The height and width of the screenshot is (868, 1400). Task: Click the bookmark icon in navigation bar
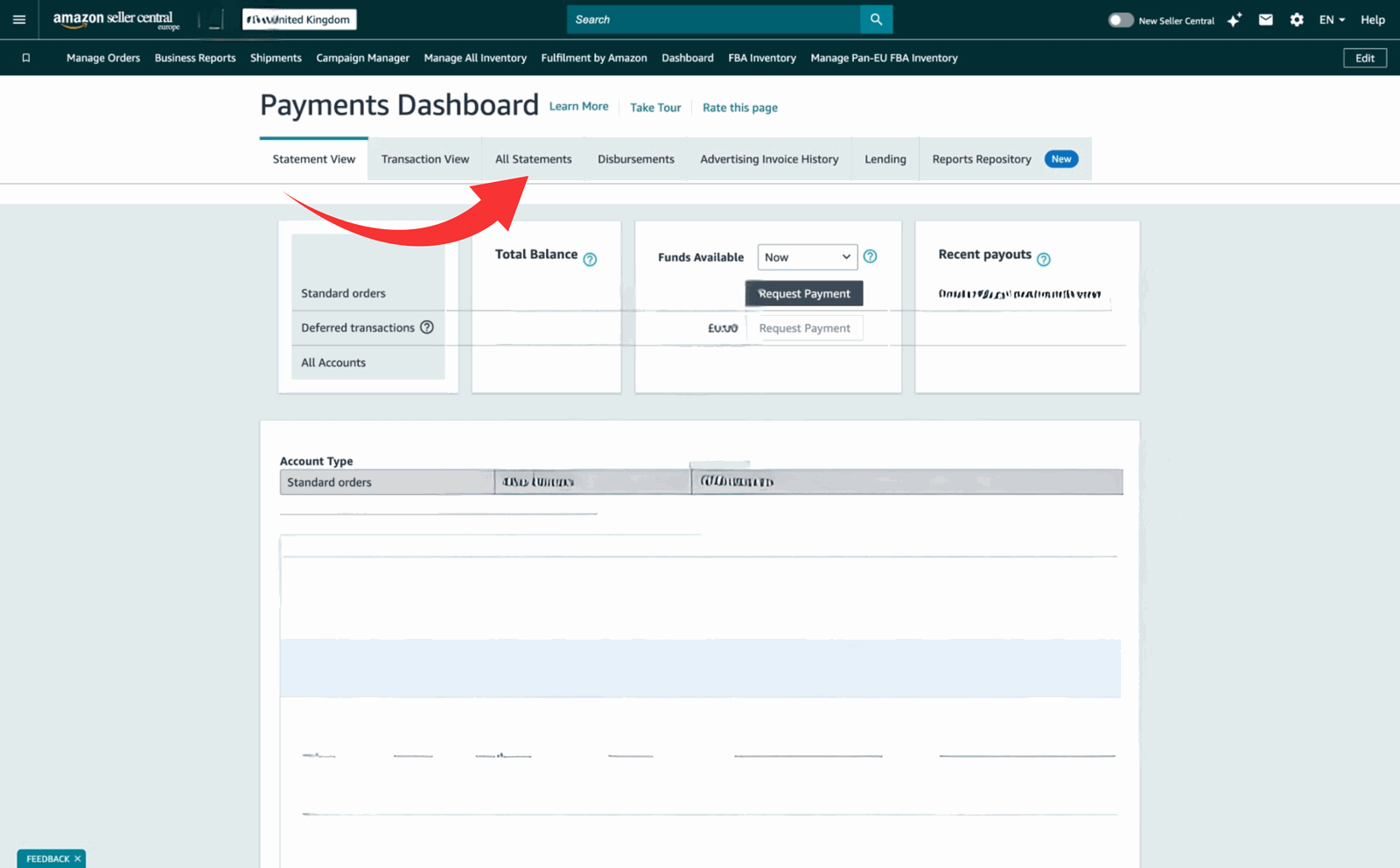(x=26, y=58)
